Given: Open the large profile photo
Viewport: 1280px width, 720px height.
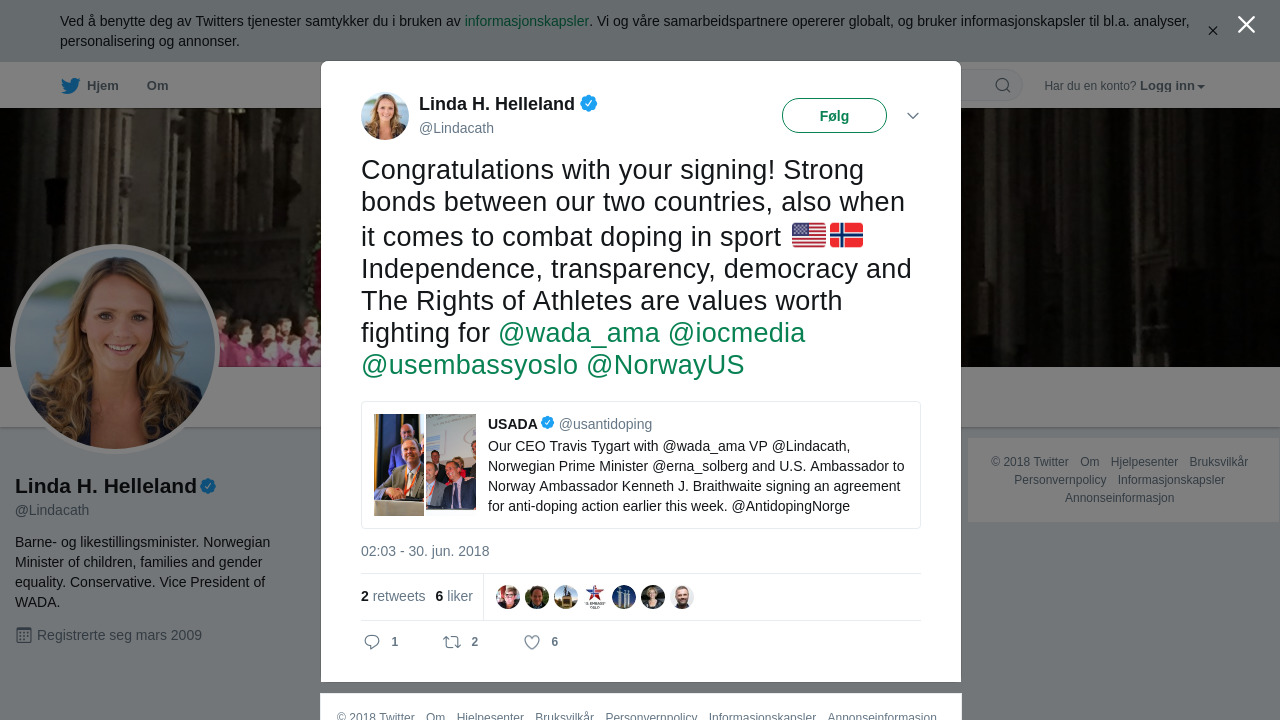Looking at the screenshot, I should [x=115, y=347].
